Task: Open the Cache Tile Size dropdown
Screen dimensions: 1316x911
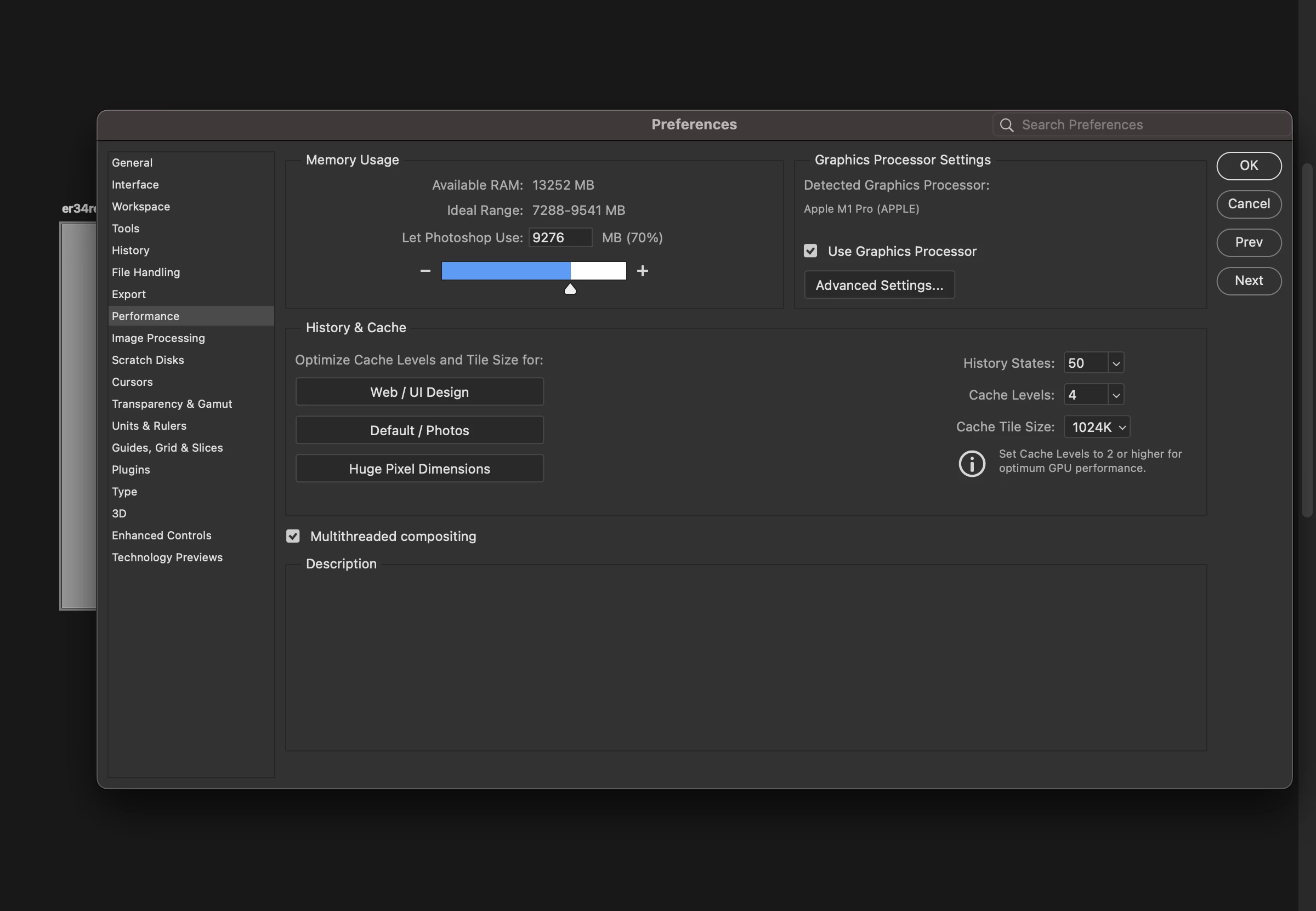Action: [1097, 427]
